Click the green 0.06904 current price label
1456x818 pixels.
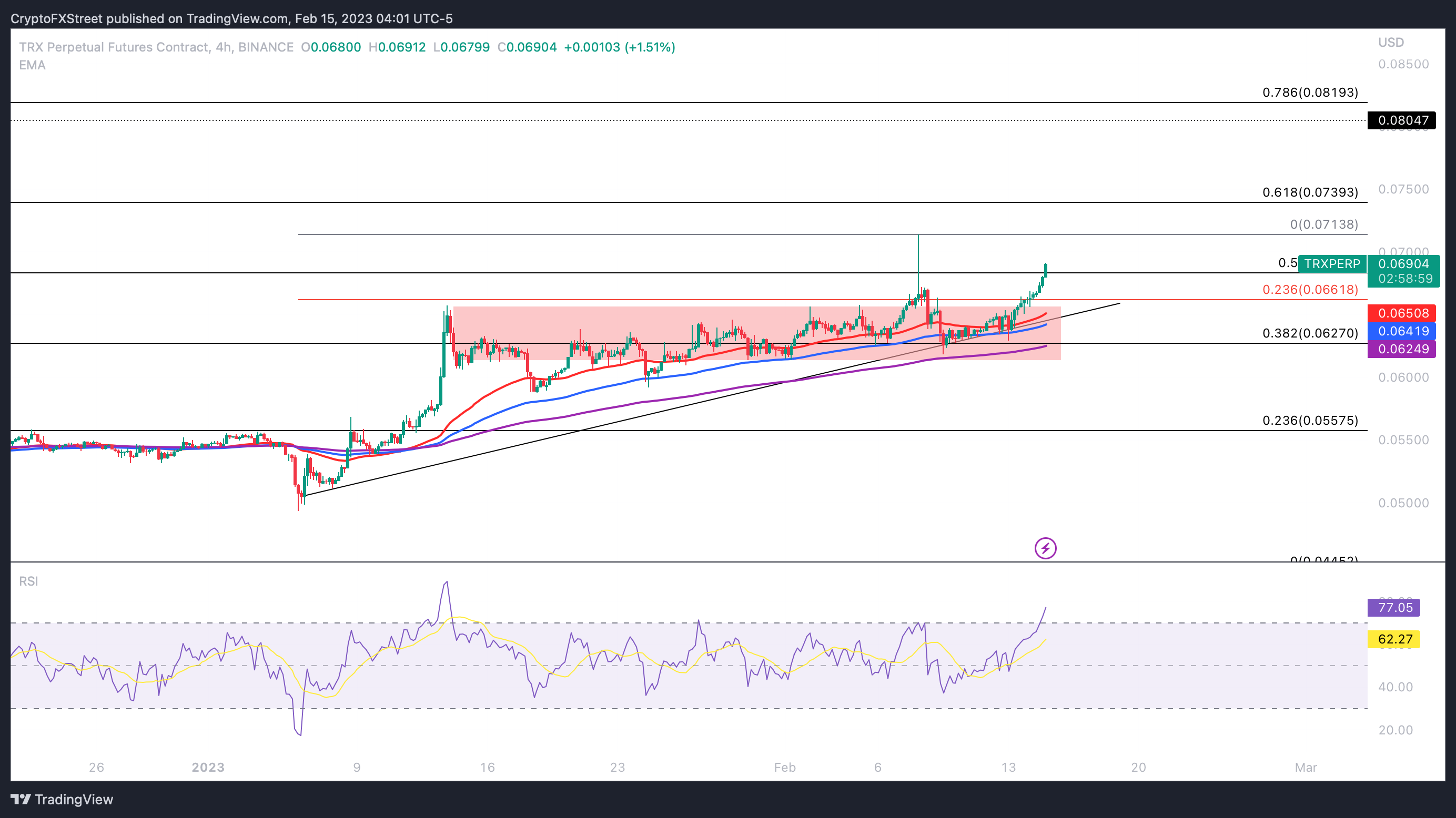click(x=1403, y=264)
